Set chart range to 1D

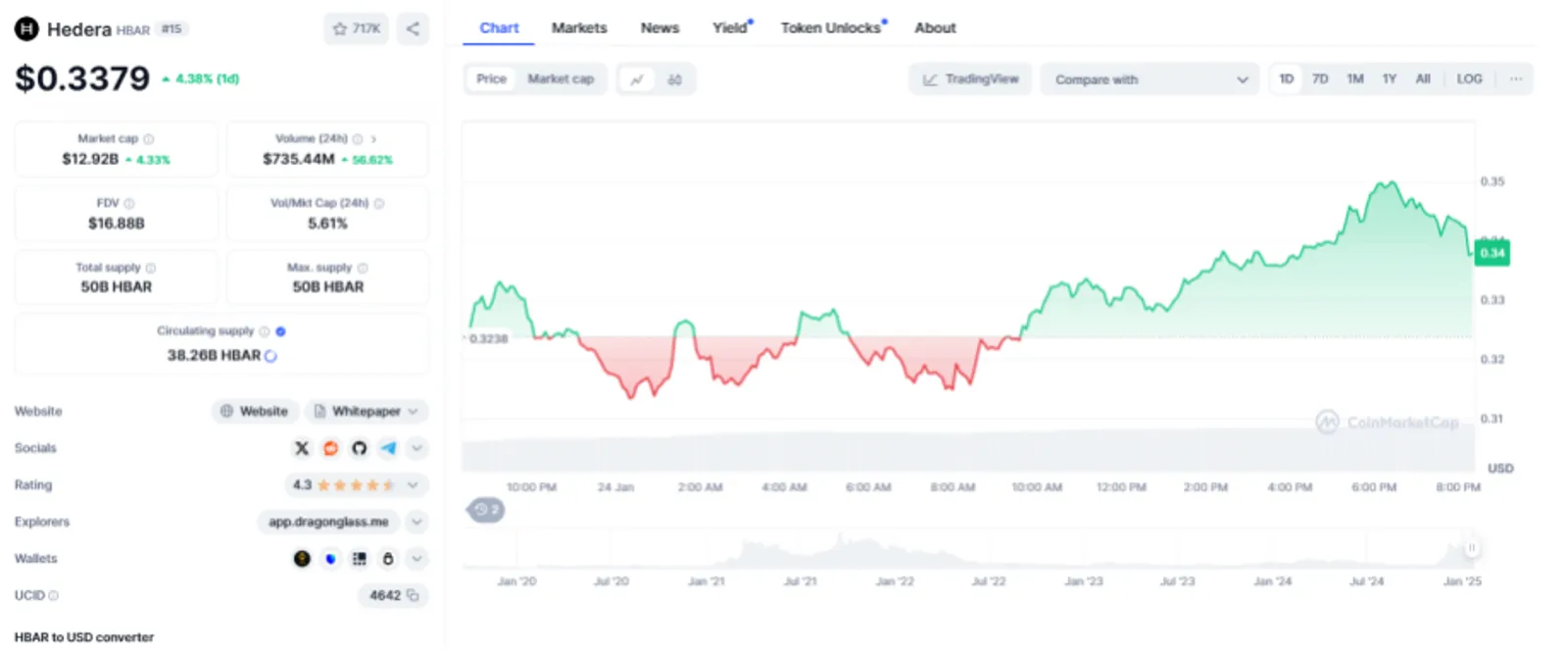[x=1287, y=79]
